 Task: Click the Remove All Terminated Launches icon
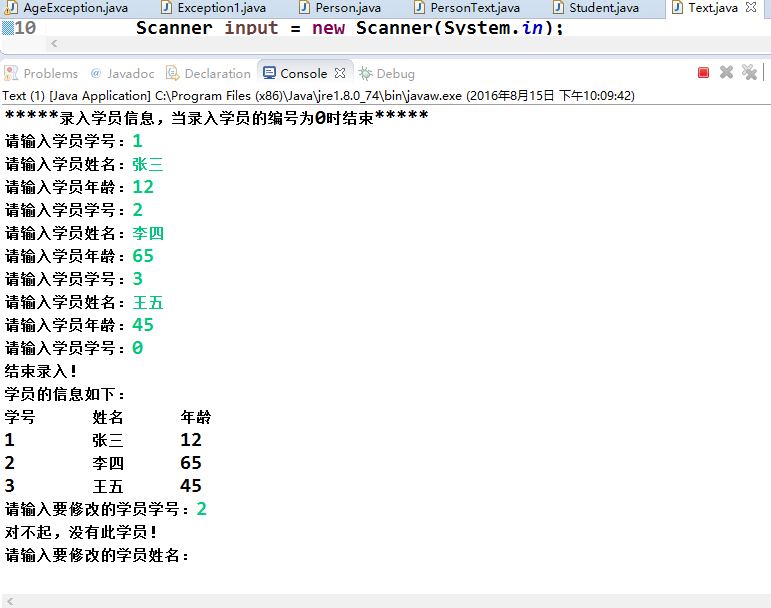click(749, 72)
